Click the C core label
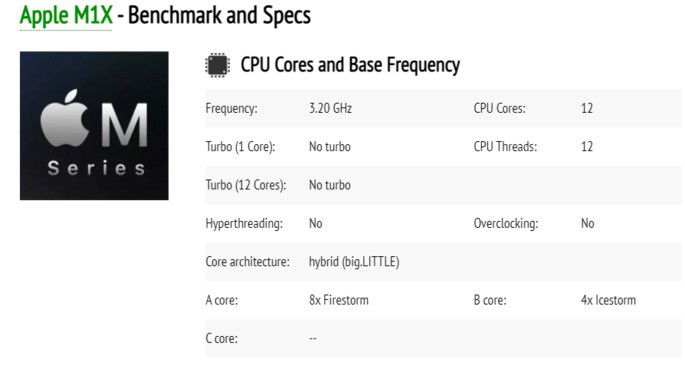The image size is (685, 368). (221, 338)
